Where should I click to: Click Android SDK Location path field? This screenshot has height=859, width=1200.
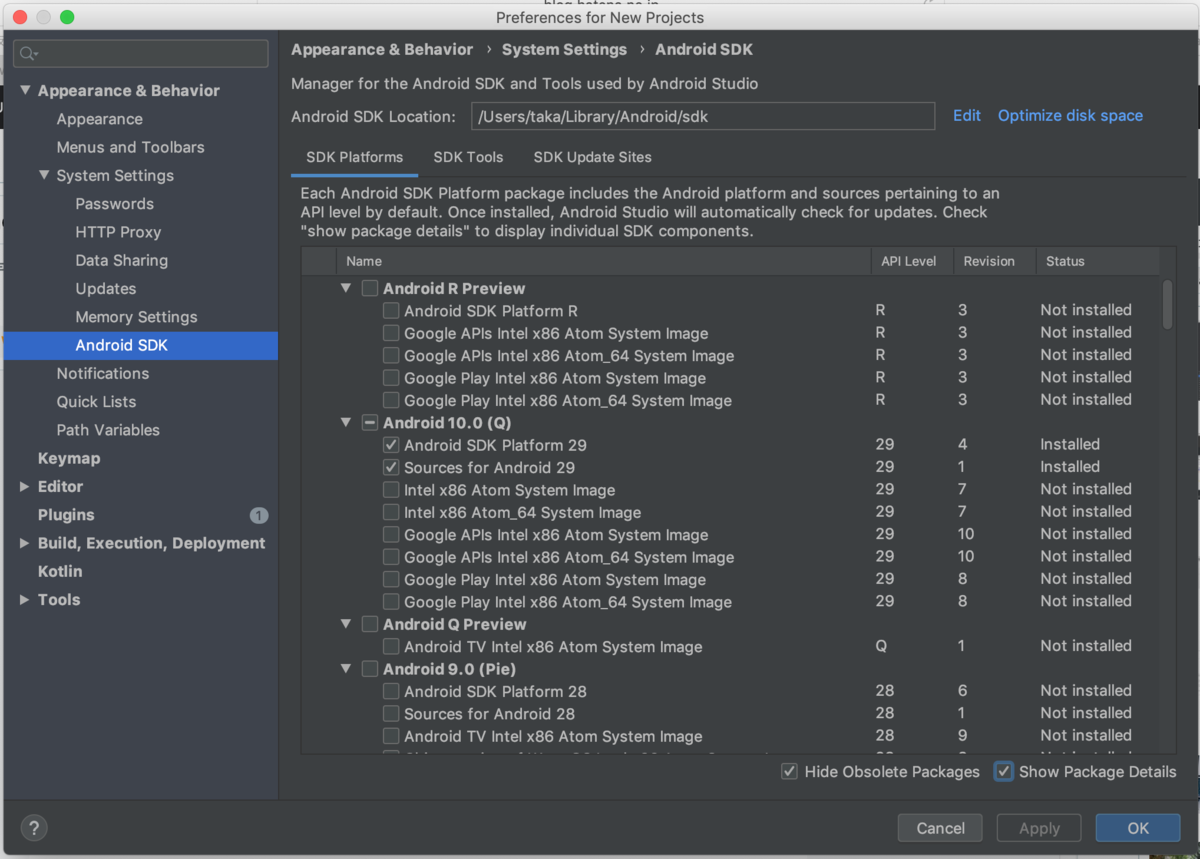click(x=703, y=116)
